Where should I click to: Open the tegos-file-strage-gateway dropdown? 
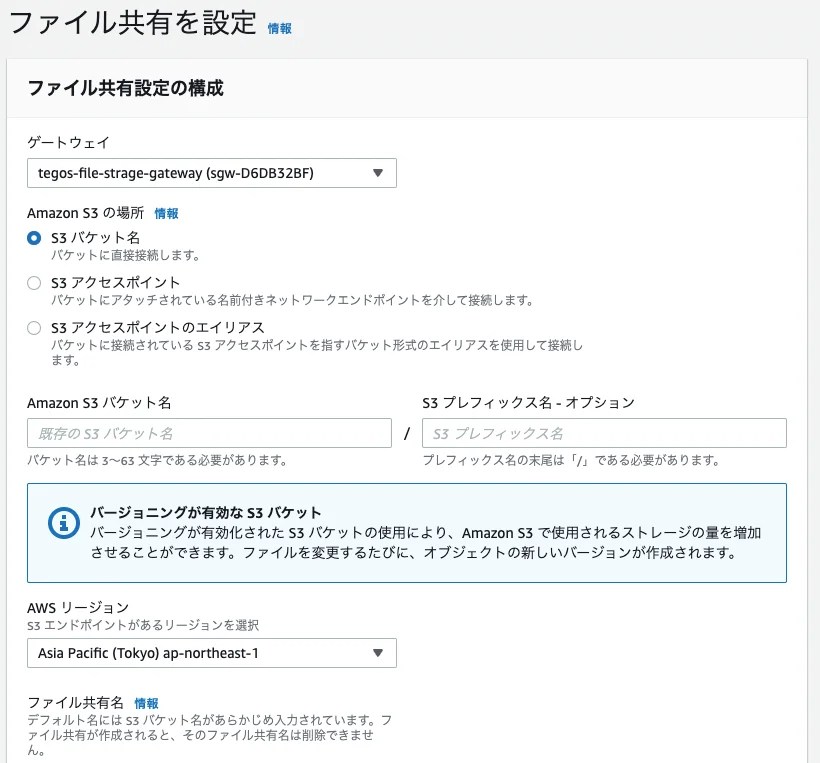tap(210, 172)
